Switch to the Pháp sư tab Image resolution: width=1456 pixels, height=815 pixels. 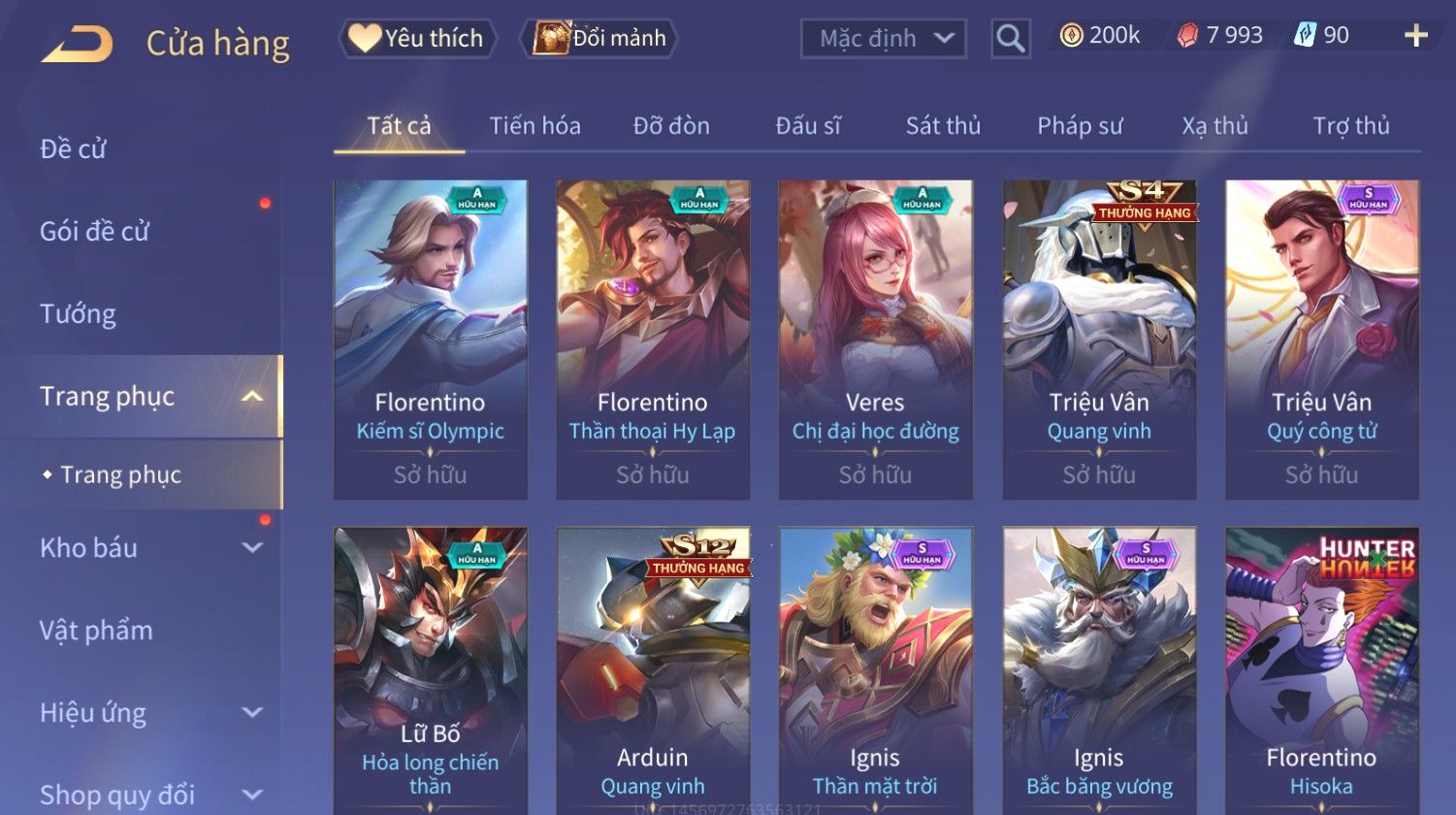1080,125
